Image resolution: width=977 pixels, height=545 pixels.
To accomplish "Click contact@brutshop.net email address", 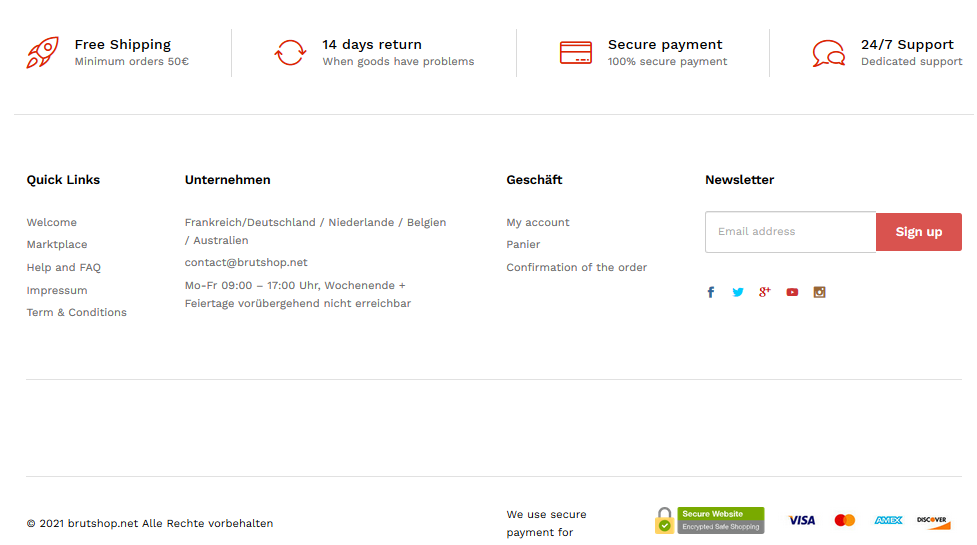I will coord(246,262).
